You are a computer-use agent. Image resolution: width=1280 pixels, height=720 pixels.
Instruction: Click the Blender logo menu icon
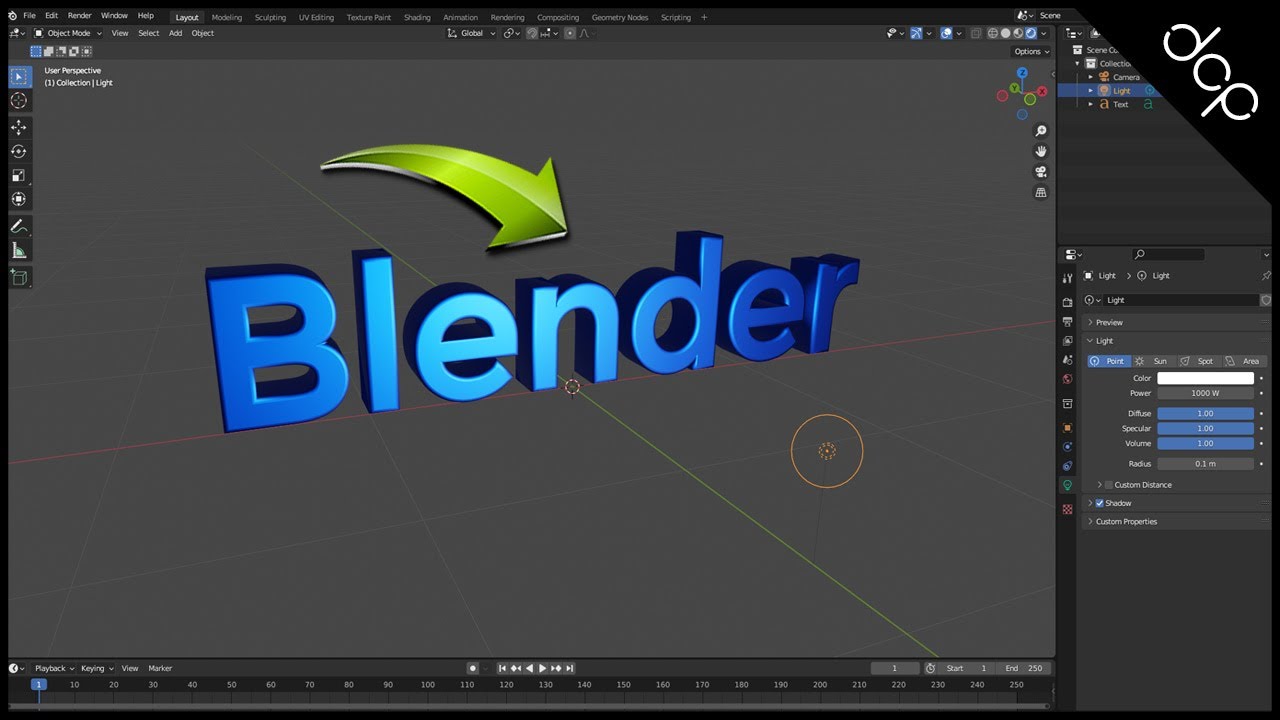tap(12, 16)
